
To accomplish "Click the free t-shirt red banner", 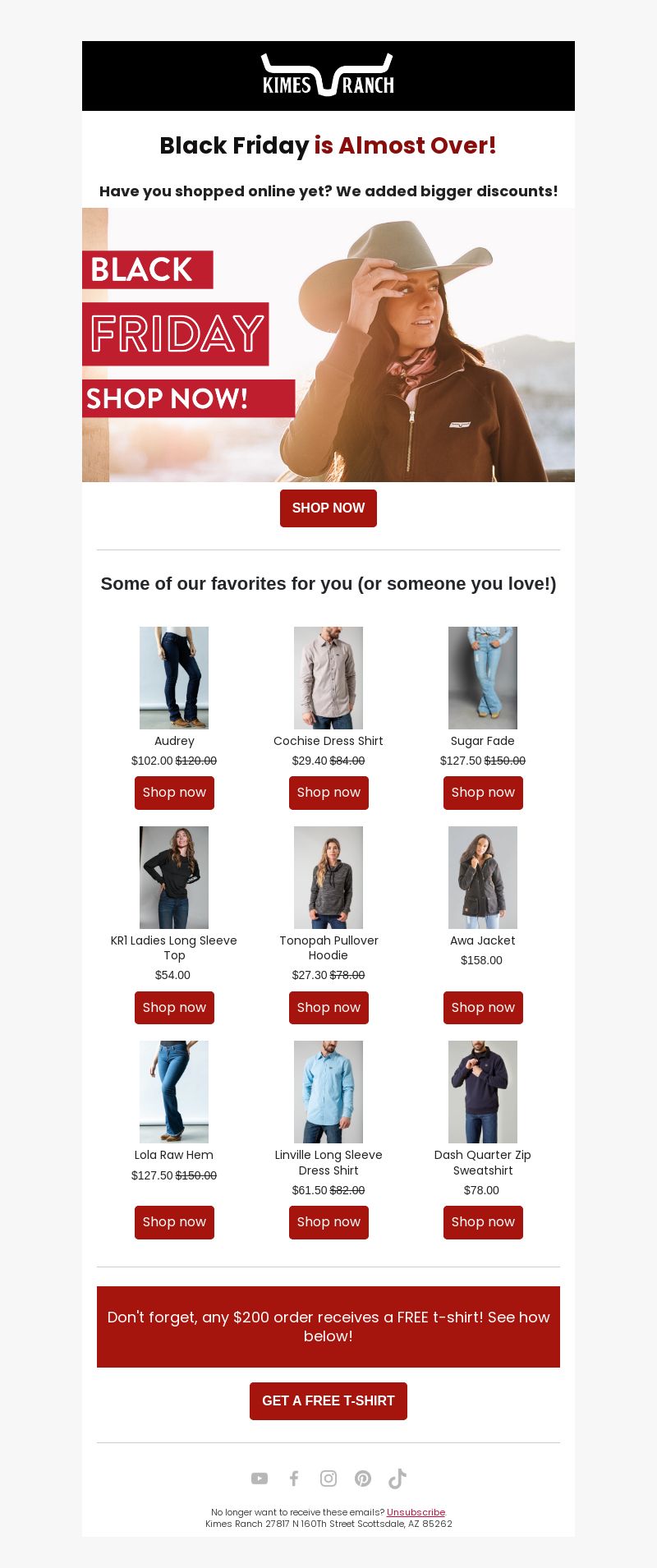I will (328, 1327).
